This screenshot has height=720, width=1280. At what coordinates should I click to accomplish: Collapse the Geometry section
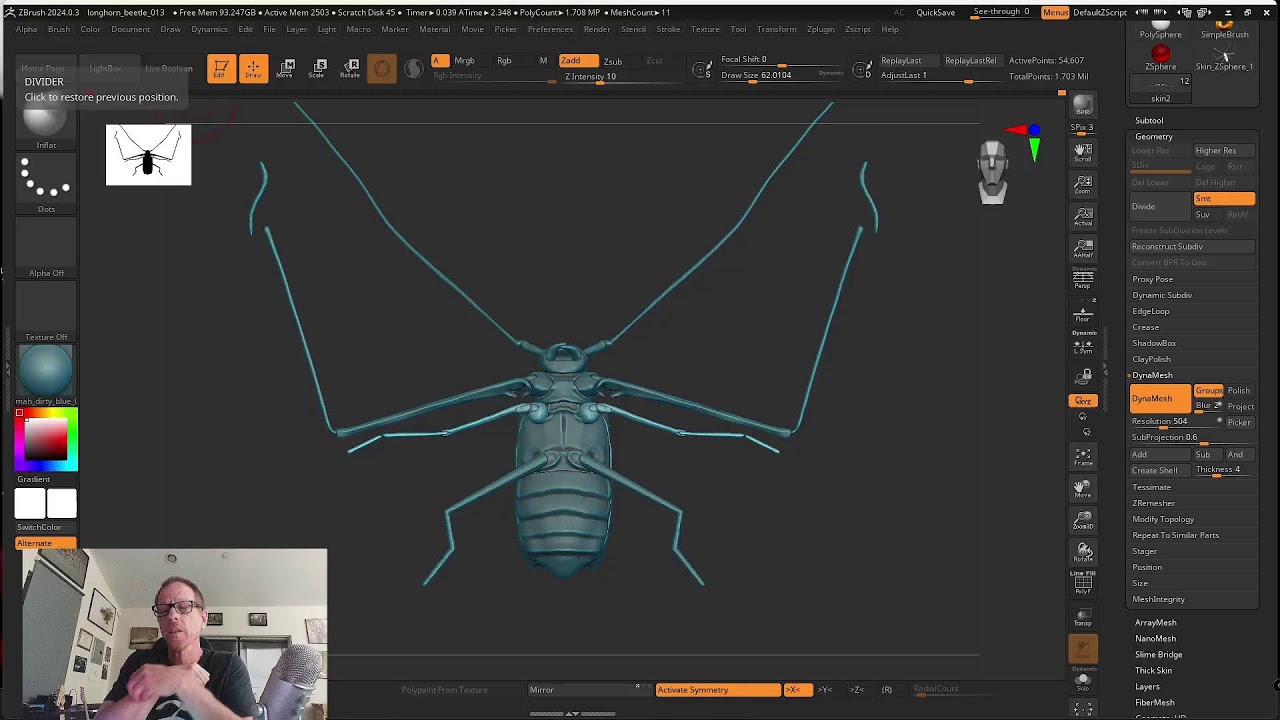point(1153,136)
